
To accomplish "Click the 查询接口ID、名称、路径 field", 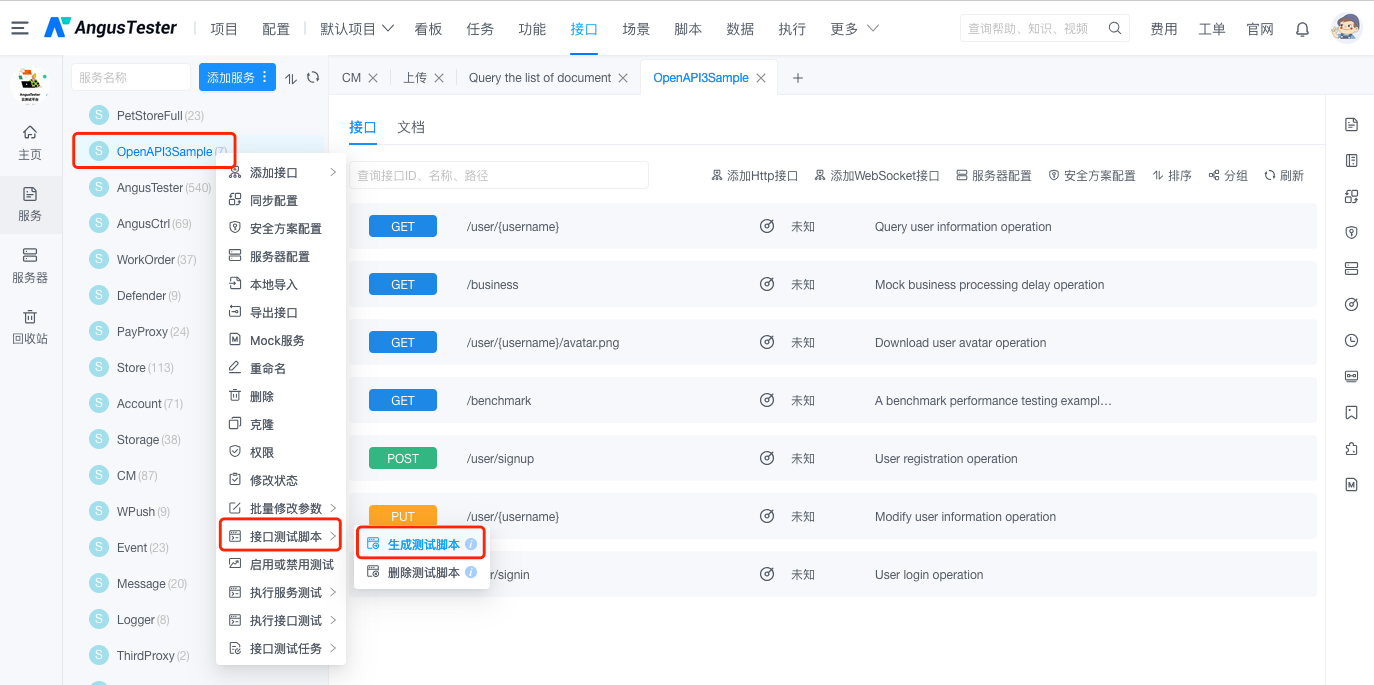I will [499, 175].
